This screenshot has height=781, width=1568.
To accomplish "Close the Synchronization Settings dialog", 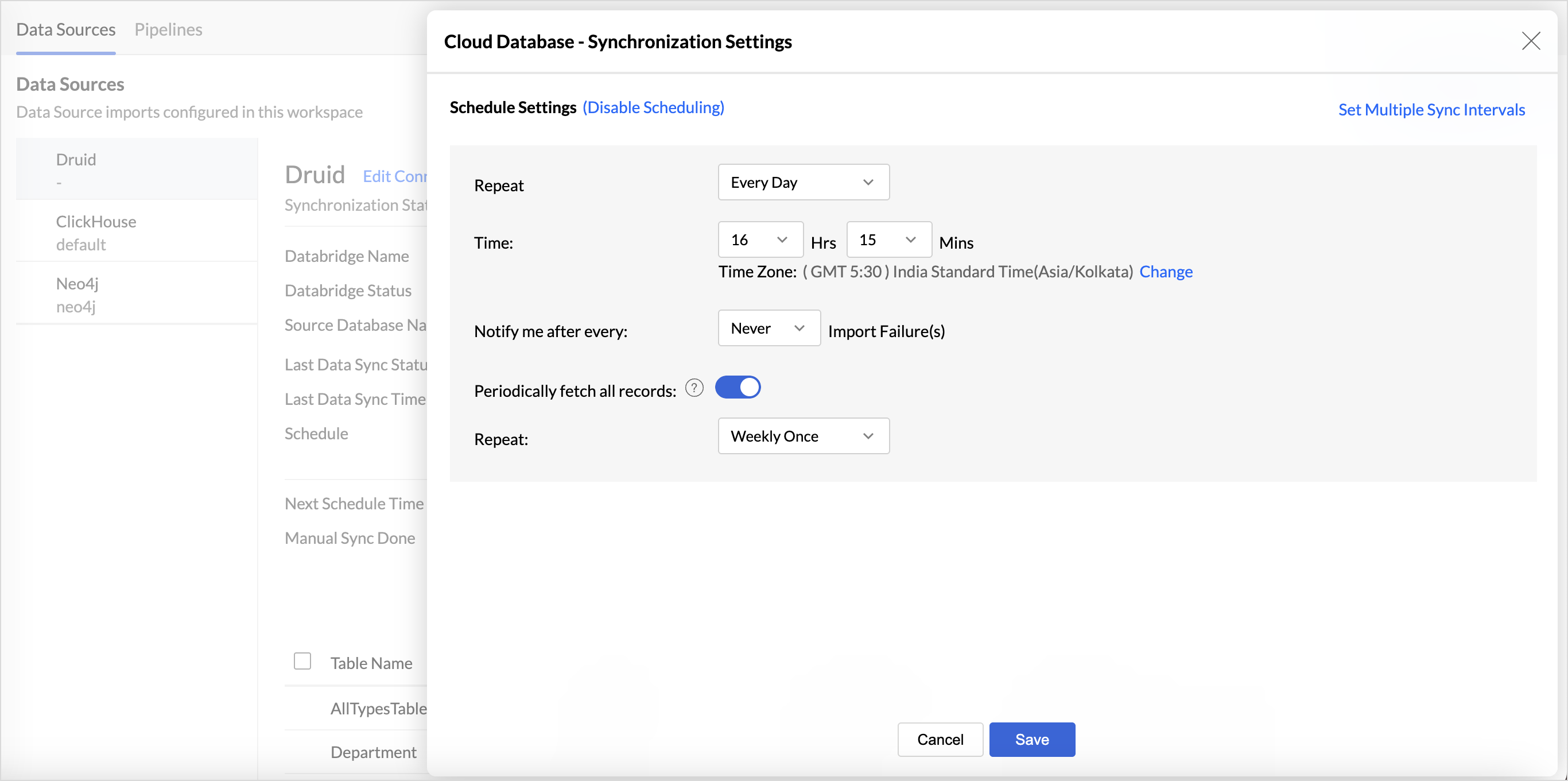I will click(x=1530, y=41).
